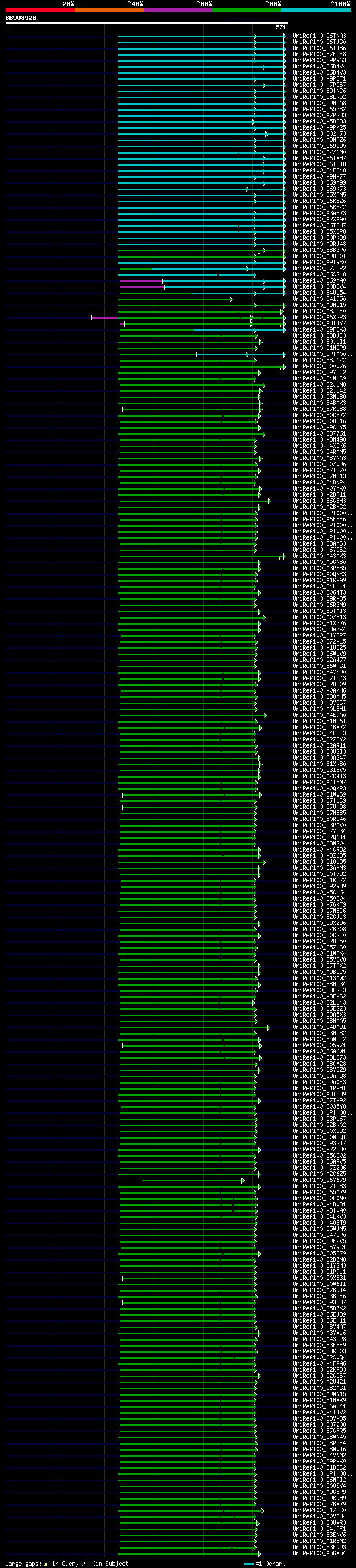Click hit label UniRef100_Q0DDV4
The image size is (356, 1568).
319,286
